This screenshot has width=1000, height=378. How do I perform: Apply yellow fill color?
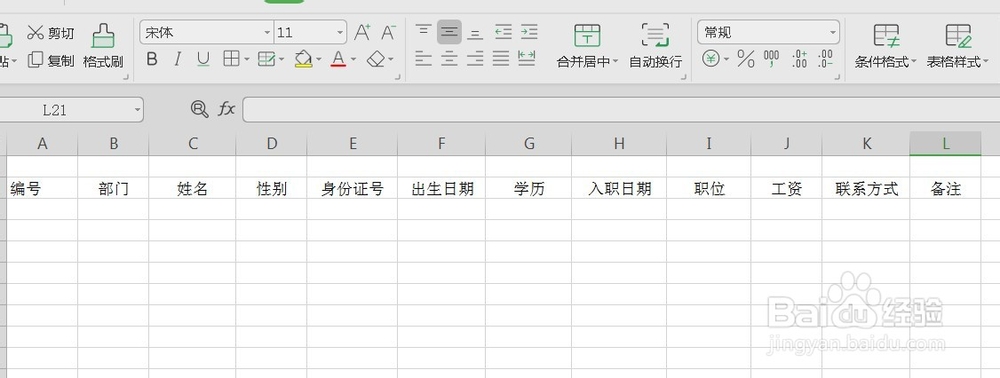(x=303, y=59)
